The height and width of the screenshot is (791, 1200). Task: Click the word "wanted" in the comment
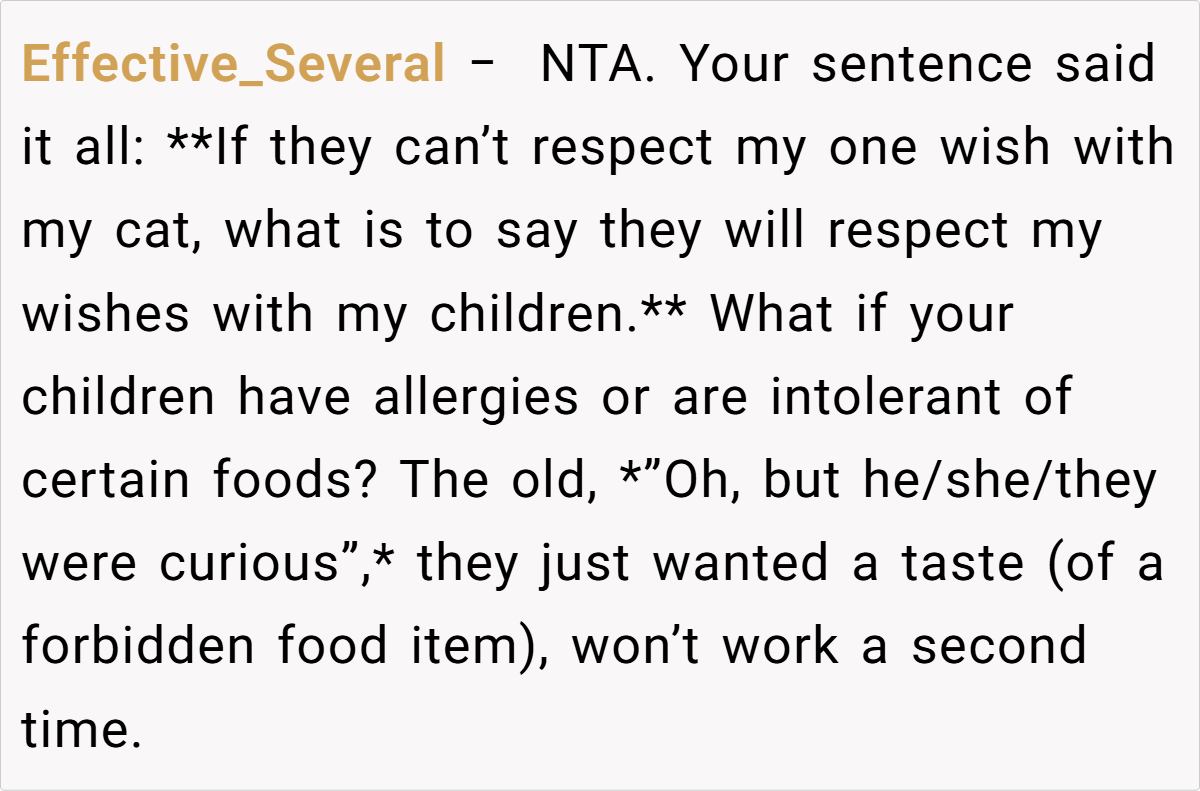(741, 564)
